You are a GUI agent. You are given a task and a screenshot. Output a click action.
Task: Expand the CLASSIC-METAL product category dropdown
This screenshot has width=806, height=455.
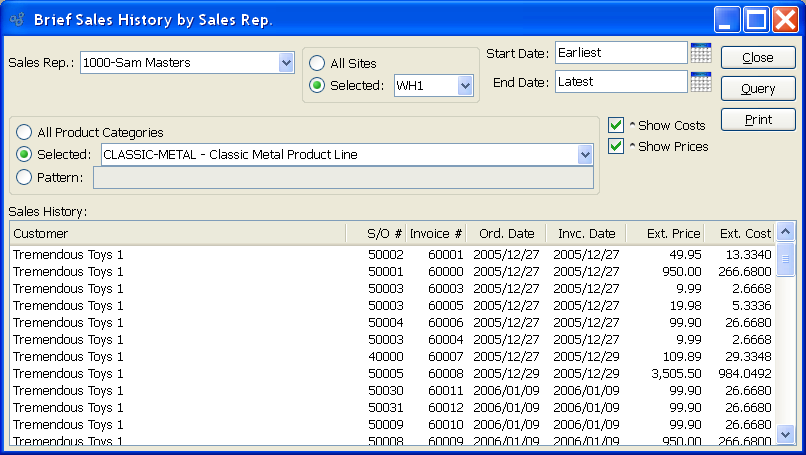click(585, 155)
